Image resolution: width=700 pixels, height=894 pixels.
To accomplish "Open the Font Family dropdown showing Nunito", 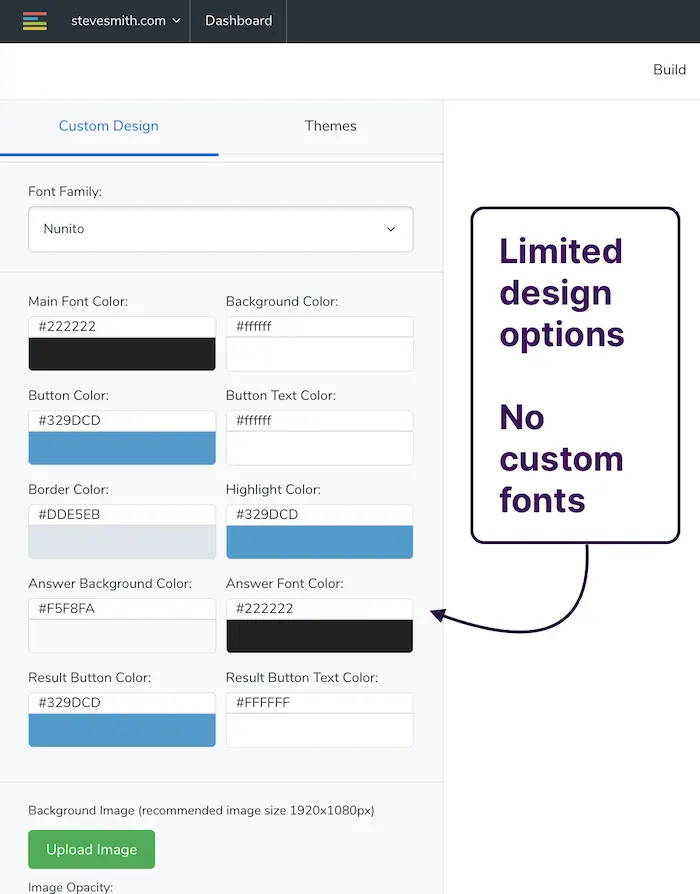I will (220, 229).
